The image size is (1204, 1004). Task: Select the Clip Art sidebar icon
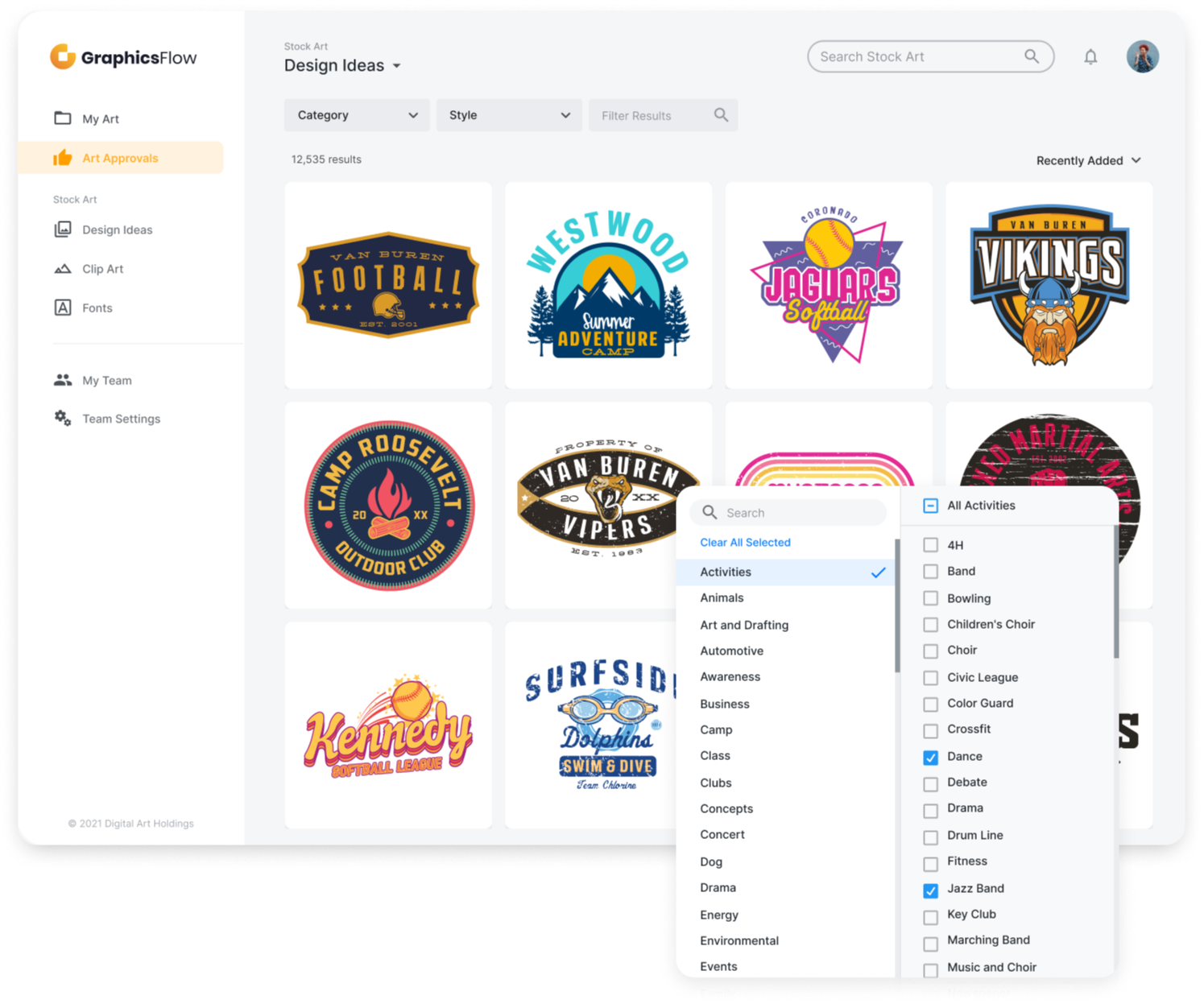63,269
